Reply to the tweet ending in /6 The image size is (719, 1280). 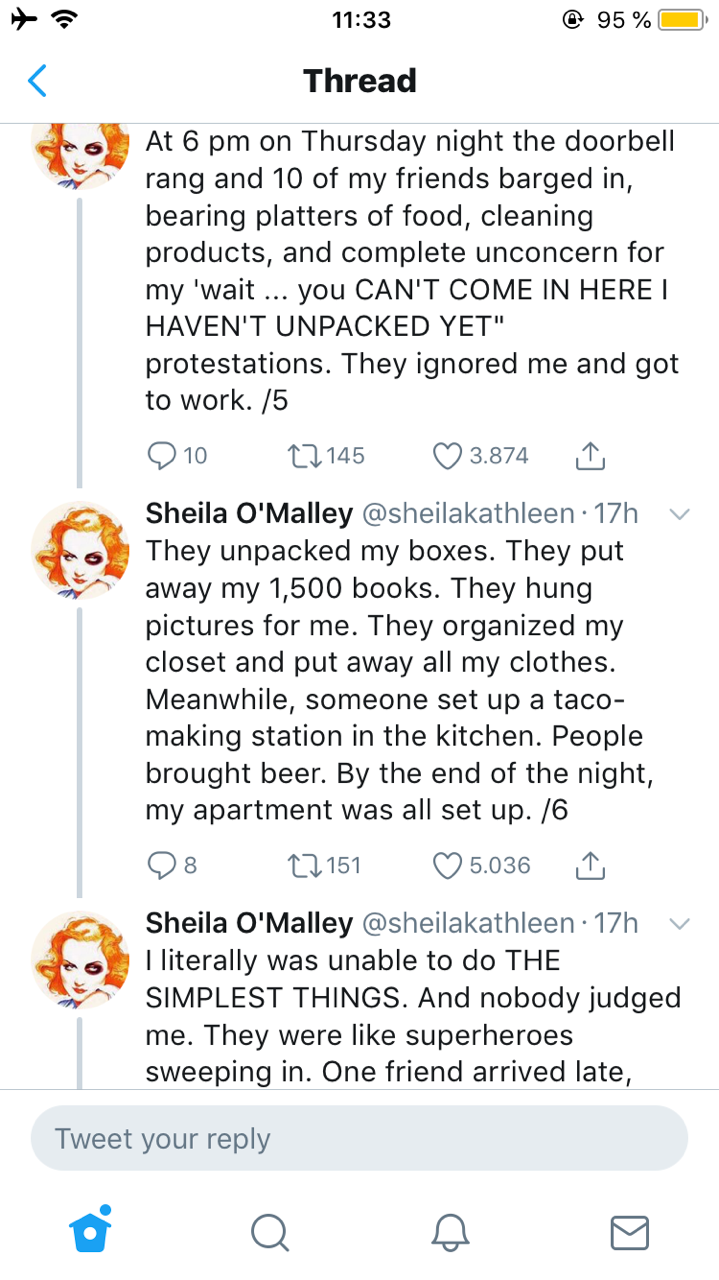coord(162,865)
